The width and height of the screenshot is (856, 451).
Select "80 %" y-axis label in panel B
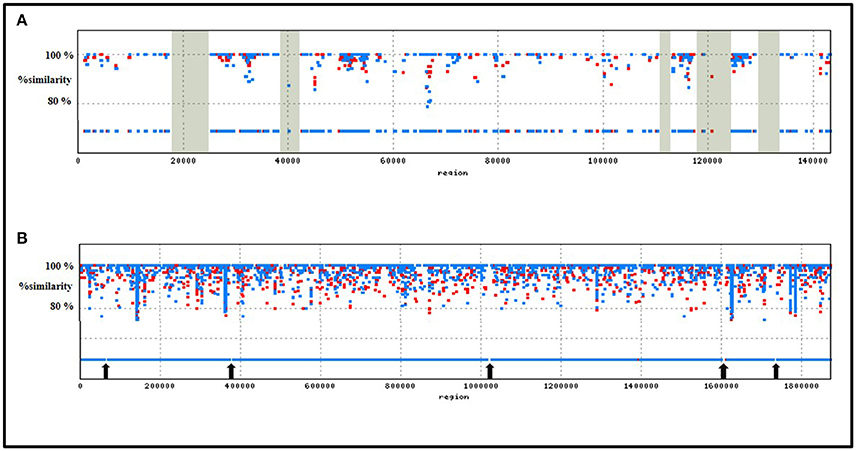pos(62,306)
